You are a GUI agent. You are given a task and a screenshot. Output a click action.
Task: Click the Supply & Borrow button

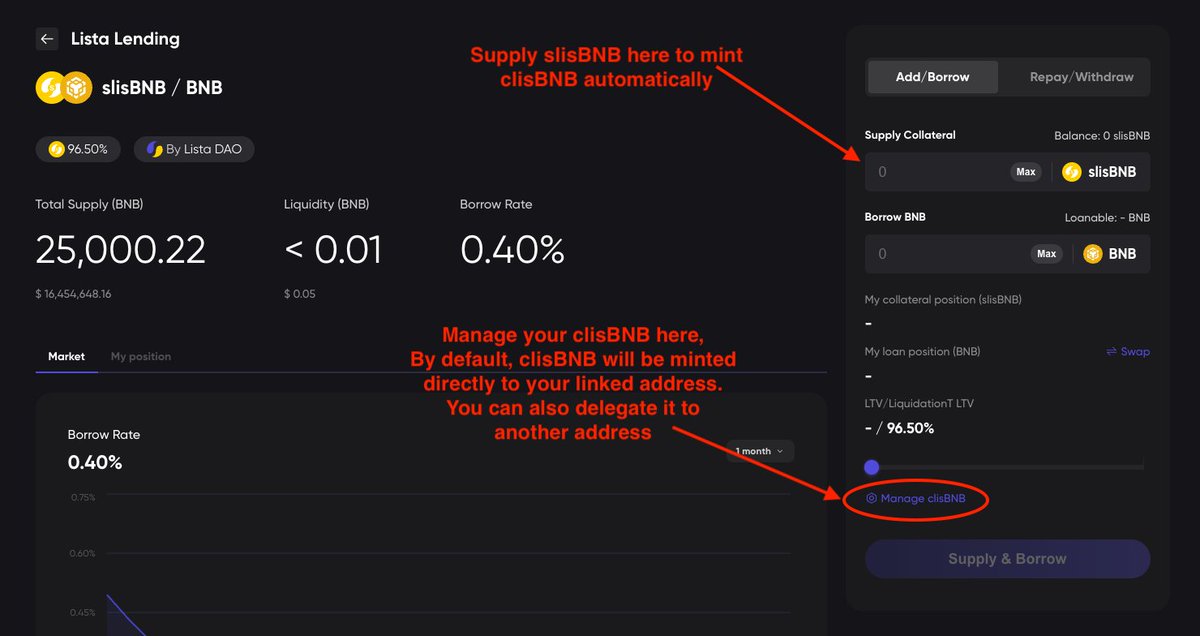click(x=1007, y=559)
